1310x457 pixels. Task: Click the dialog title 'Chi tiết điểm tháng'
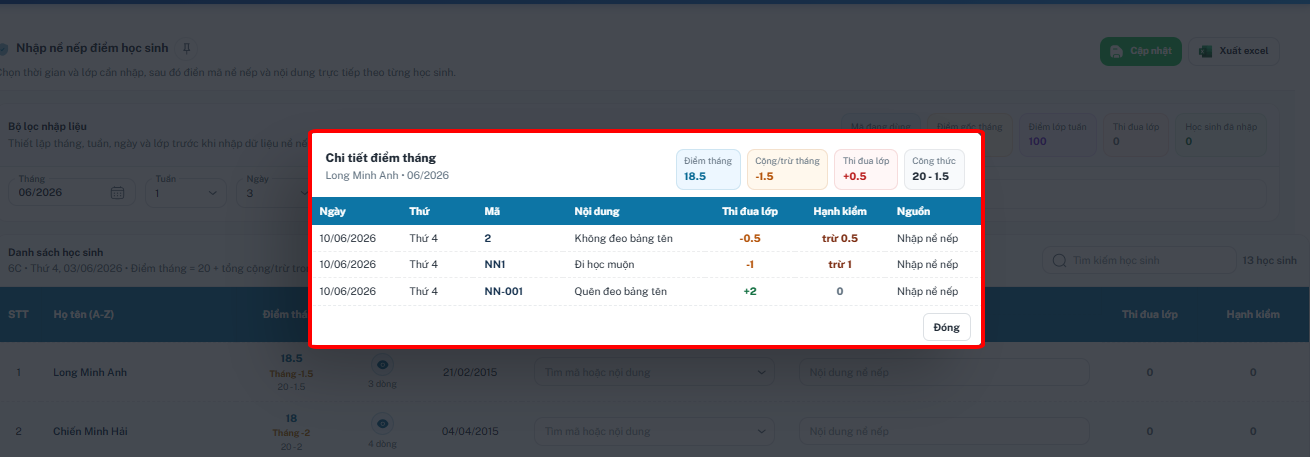pos(381,158)
